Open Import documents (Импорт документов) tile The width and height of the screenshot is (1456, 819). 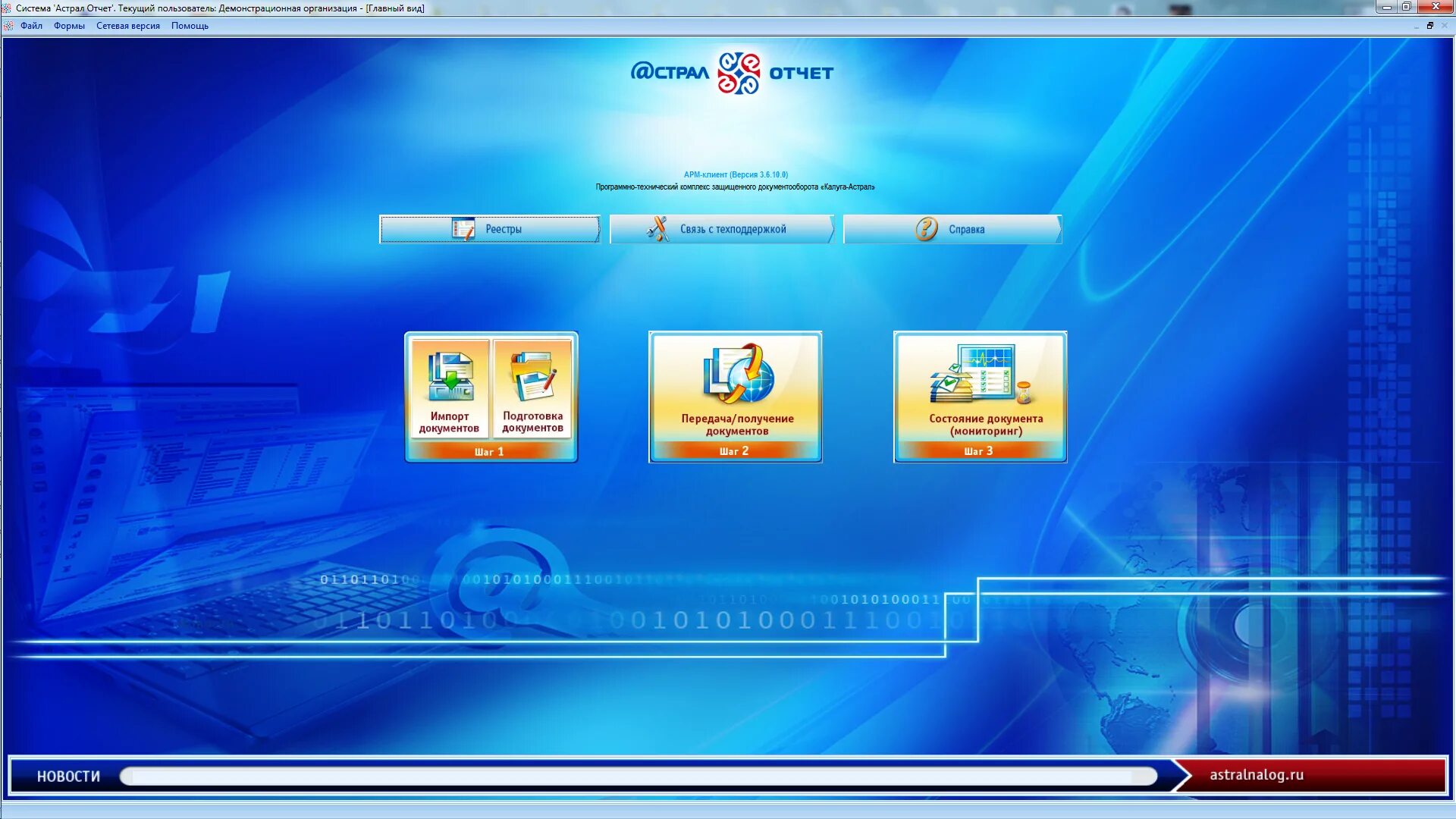(x=450, y=389)
